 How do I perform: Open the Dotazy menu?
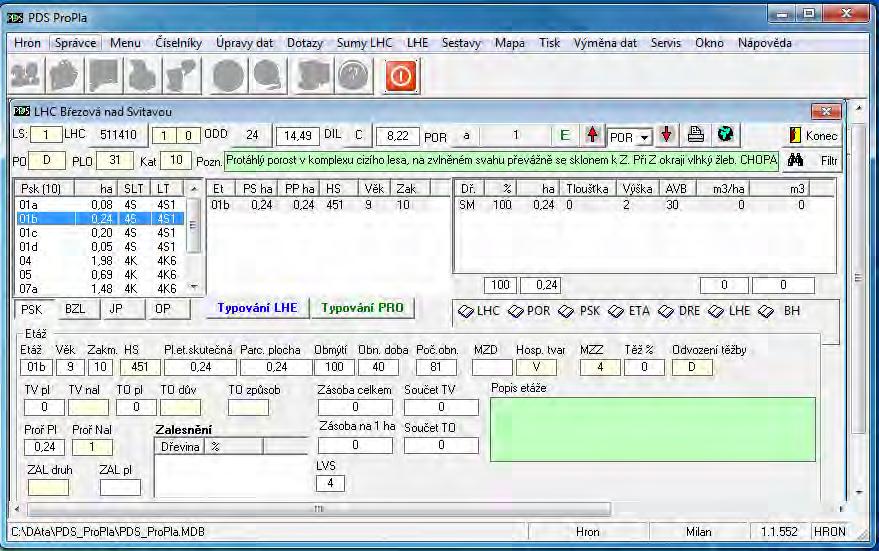pos(305,43)
